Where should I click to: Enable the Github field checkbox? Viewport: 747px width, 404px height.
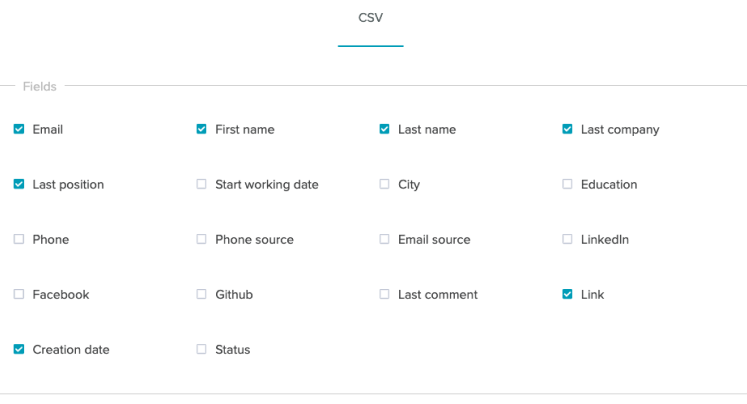point(202,294)
